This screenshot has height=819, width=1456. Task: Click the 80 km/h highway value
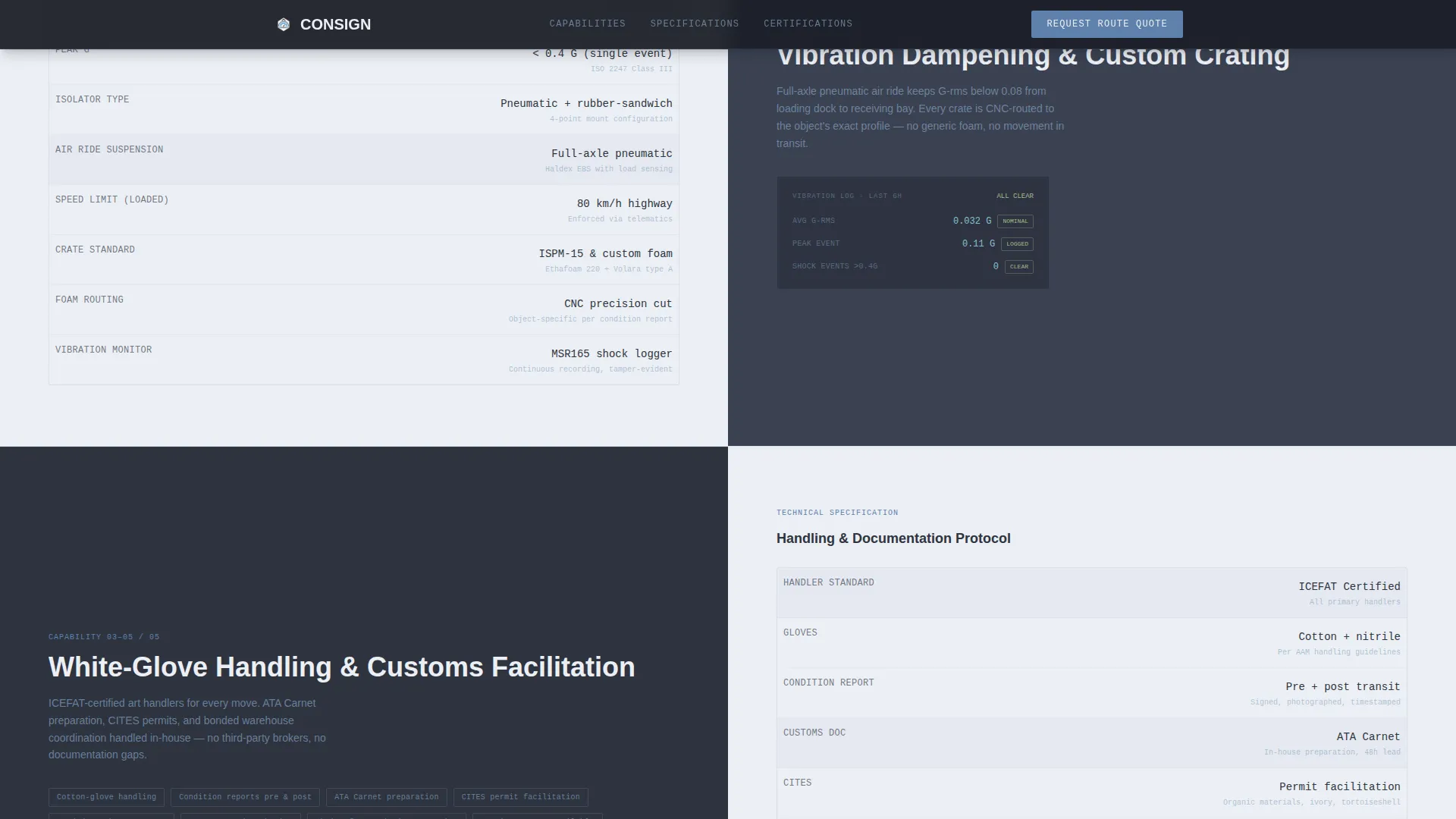(624, 203)
